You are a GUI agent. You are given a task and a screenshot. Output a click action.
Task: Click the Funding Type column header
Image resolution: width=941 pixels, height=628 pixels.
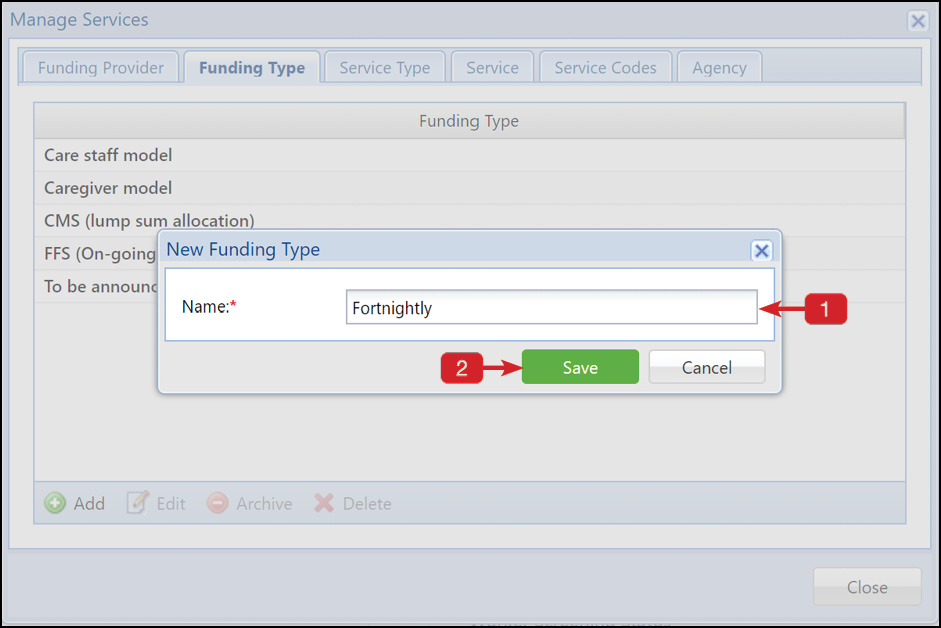(469, 121)
